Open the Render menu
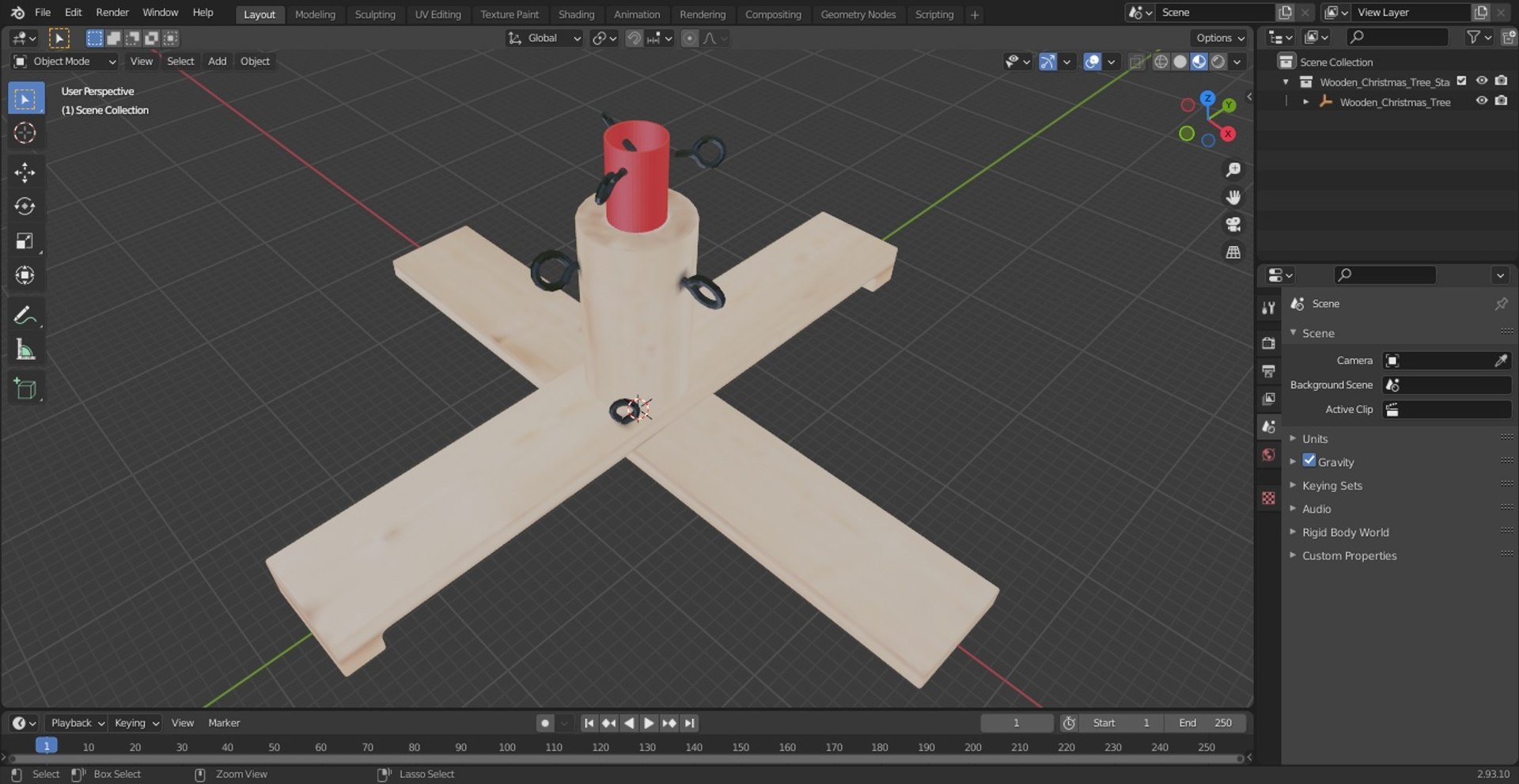 tap(112, 12)
